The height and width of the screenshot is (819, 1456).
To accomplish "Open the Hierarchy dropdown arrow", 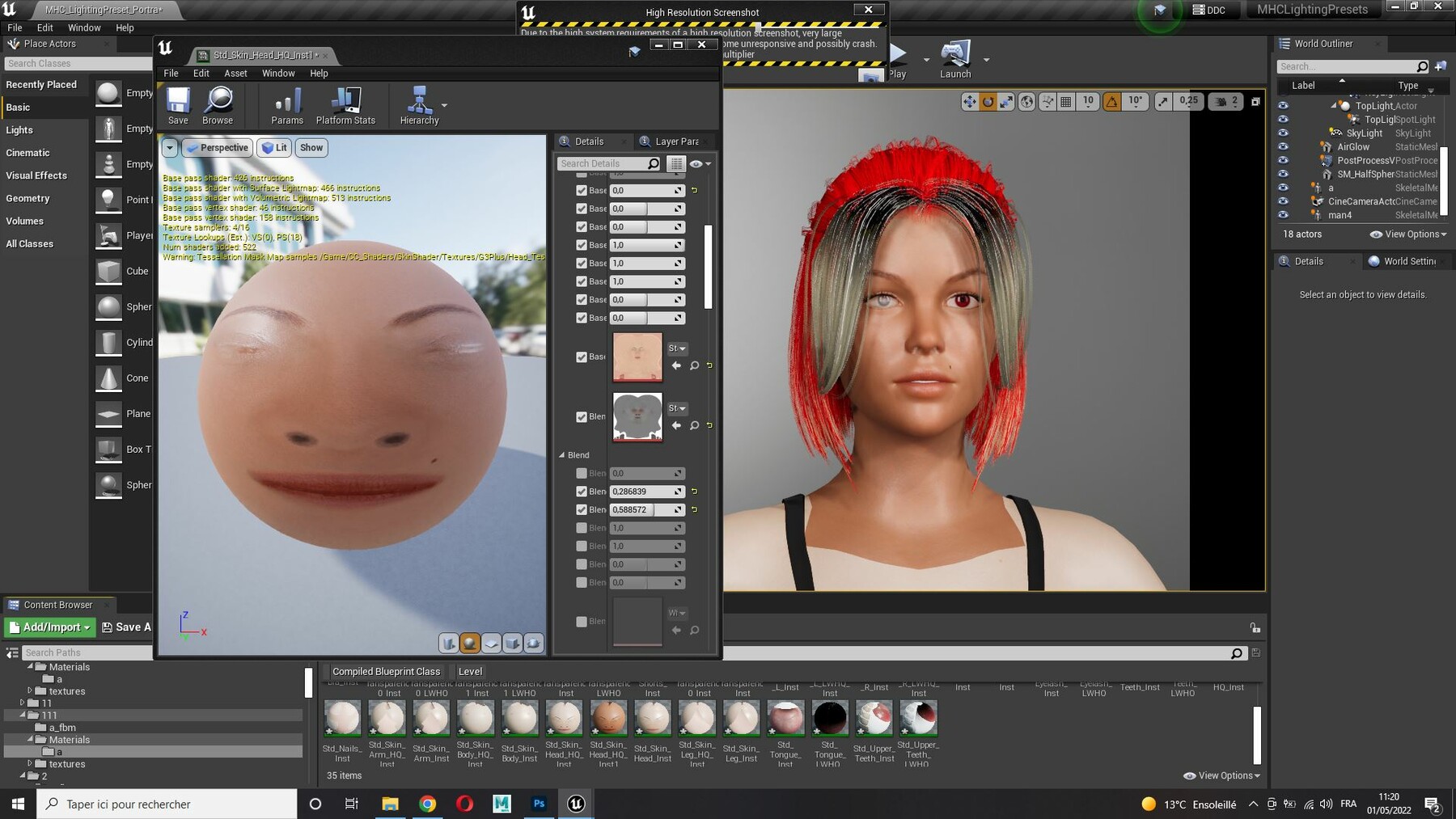I will pos(444,105).
